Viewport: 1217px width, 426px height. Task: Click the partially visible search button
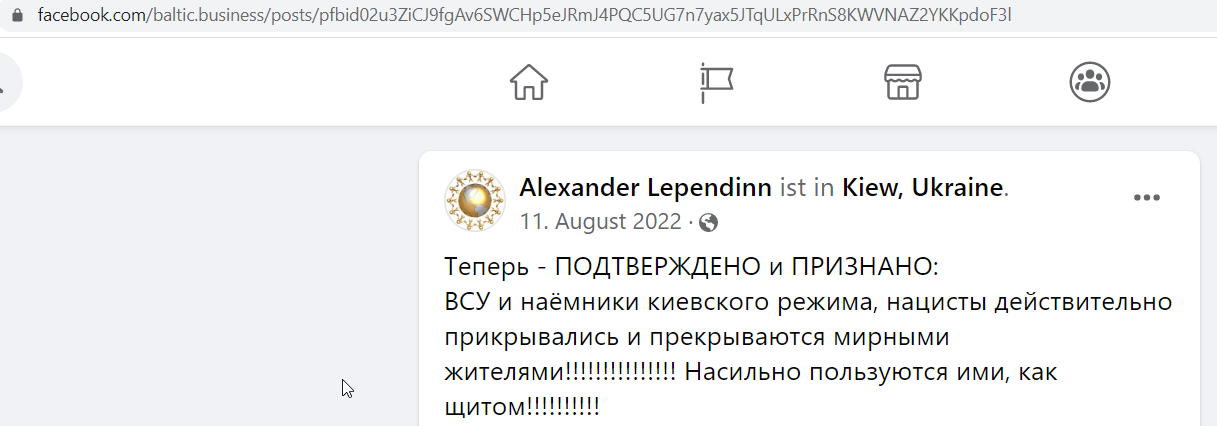tap(8, 82)
